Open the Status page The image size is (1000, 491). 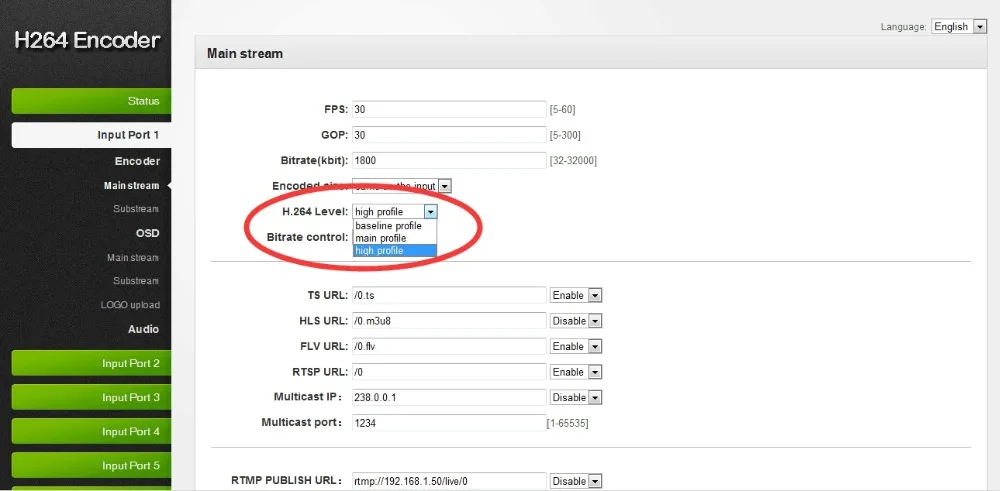click(91, 101)
